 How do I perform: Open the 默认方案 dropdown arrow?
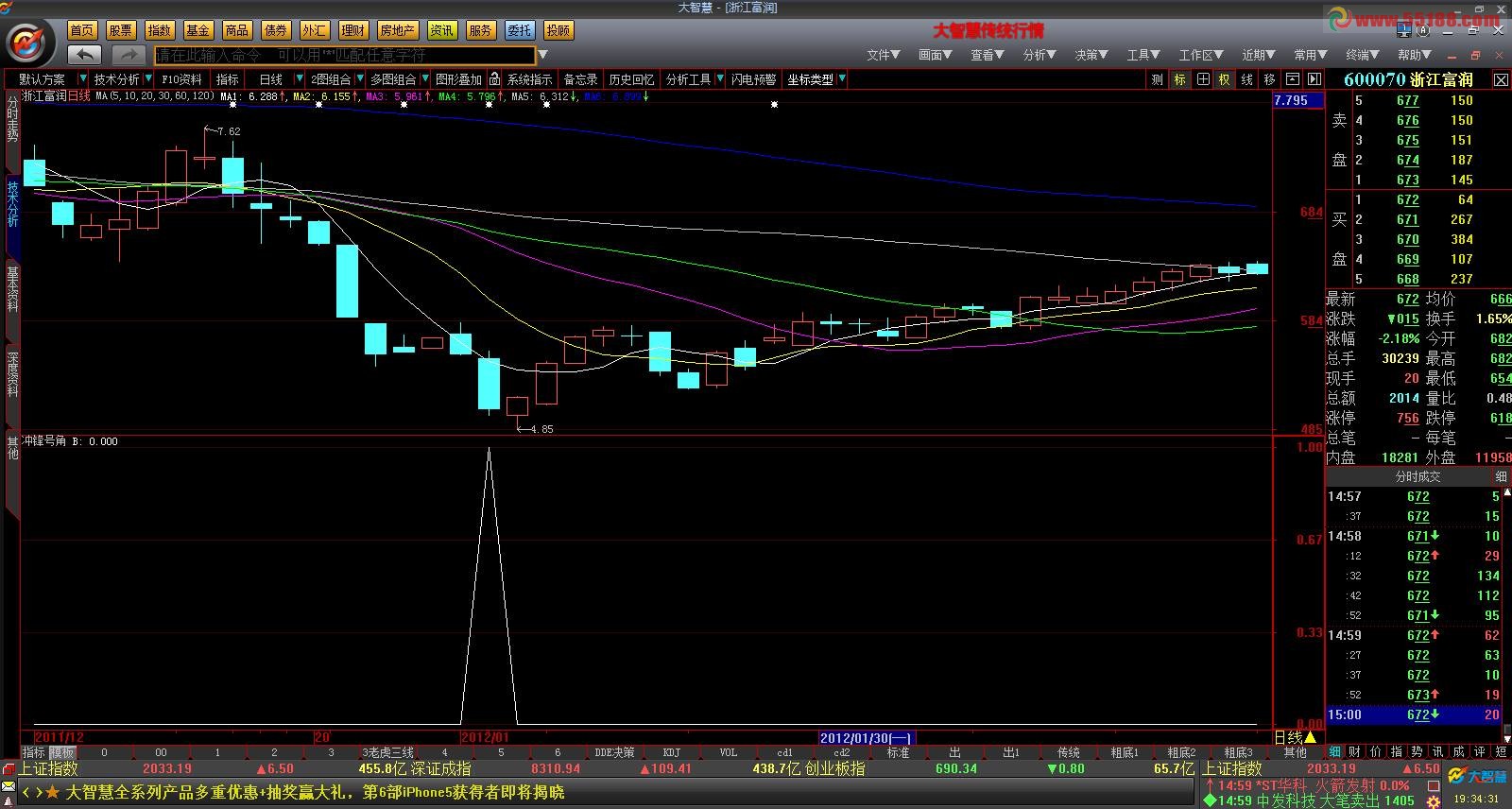(x=83, y=79)
